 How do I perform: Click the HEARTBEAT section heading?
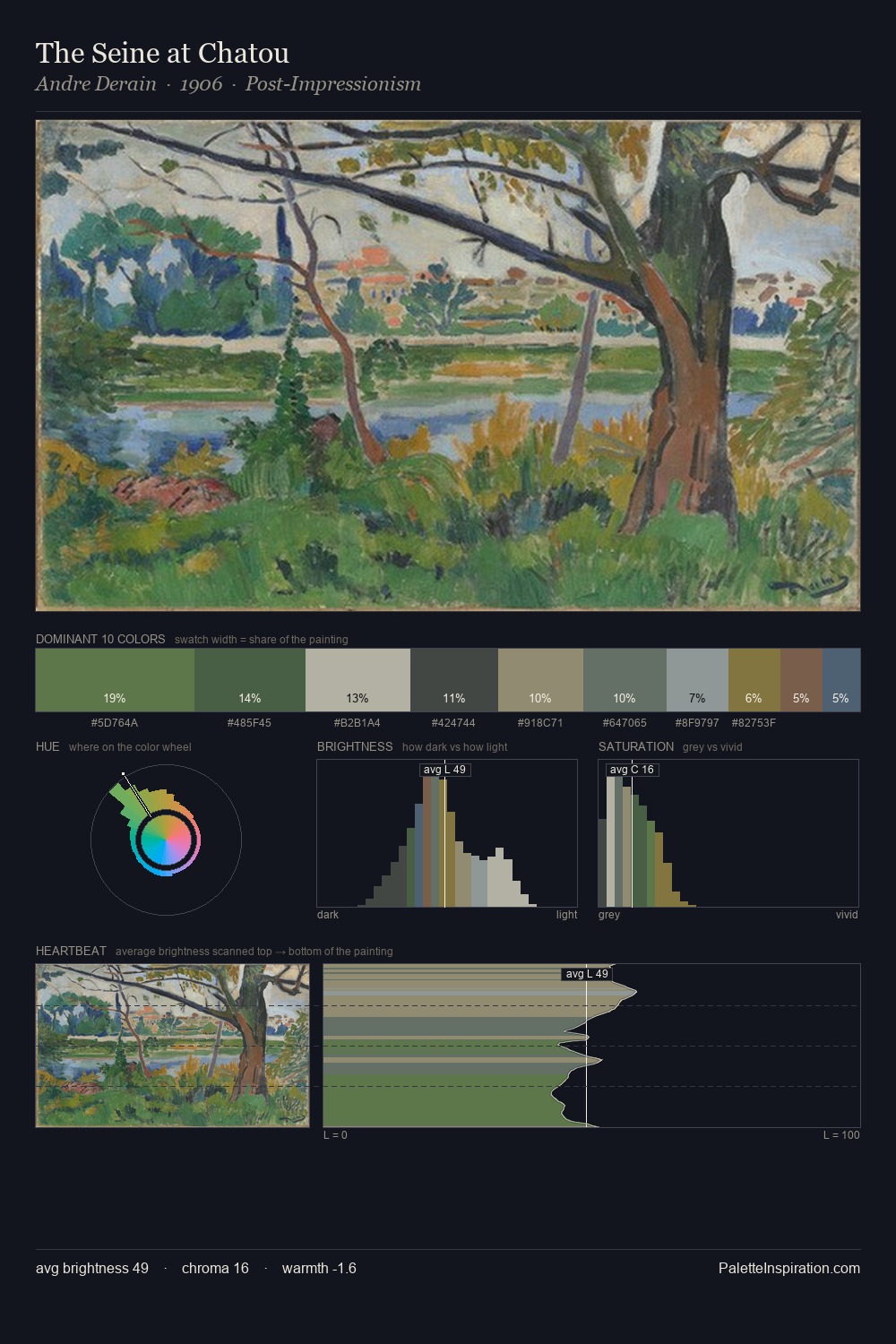[71, 951]
